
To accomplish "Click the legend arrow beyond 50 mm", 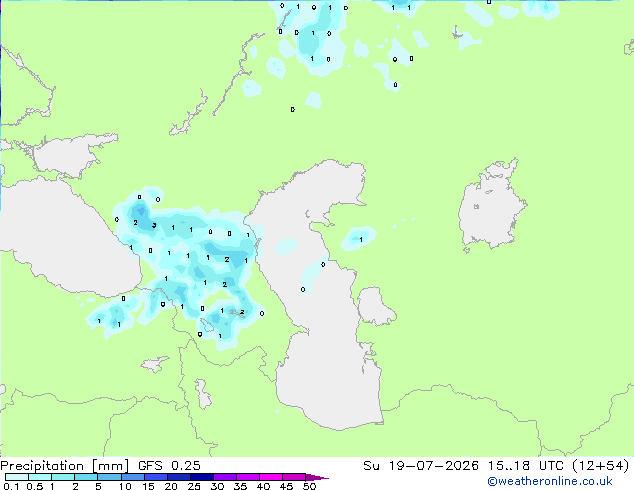I will (317, 477).
